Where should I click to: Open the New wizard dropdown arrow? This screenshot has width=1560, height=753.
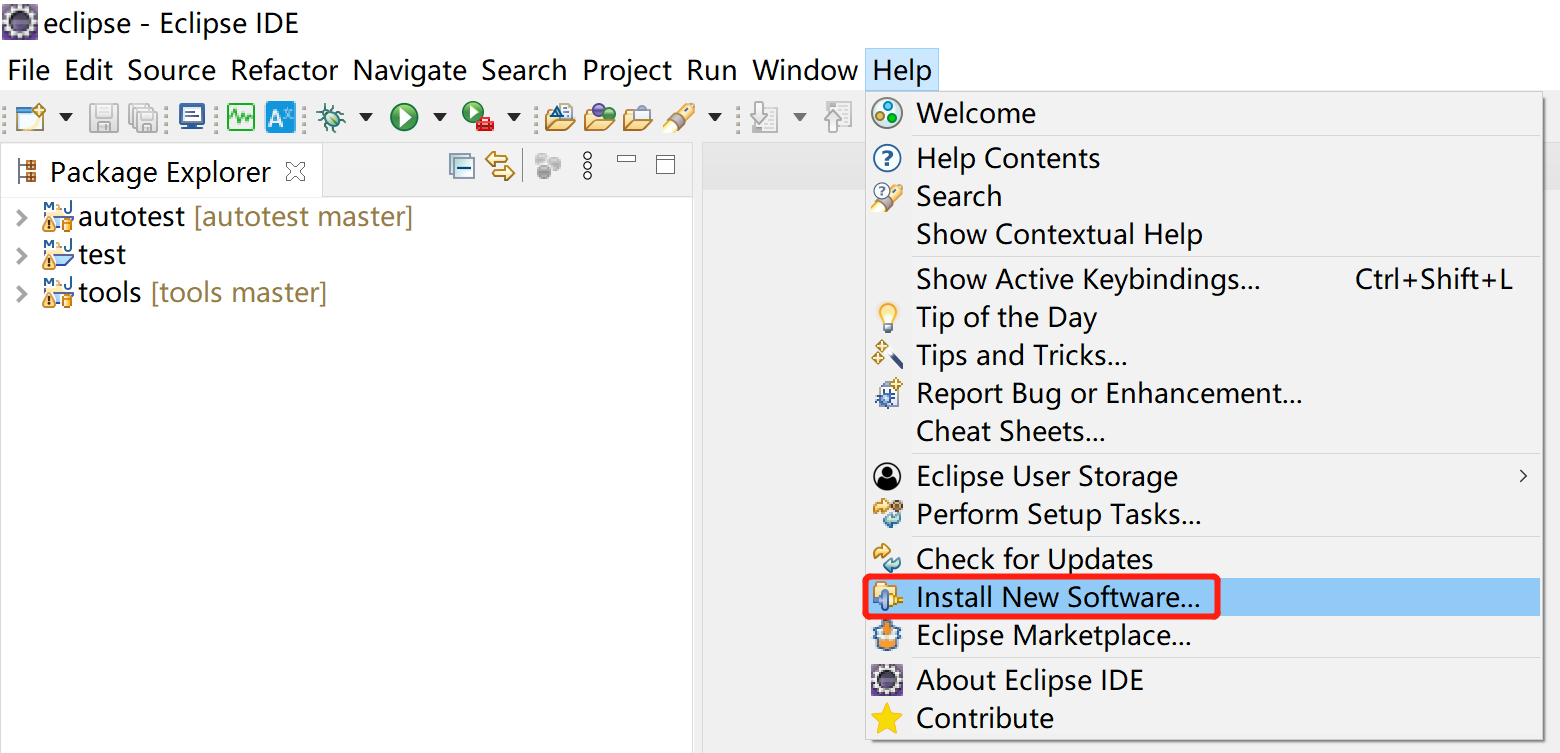click(x=66, y=117)
